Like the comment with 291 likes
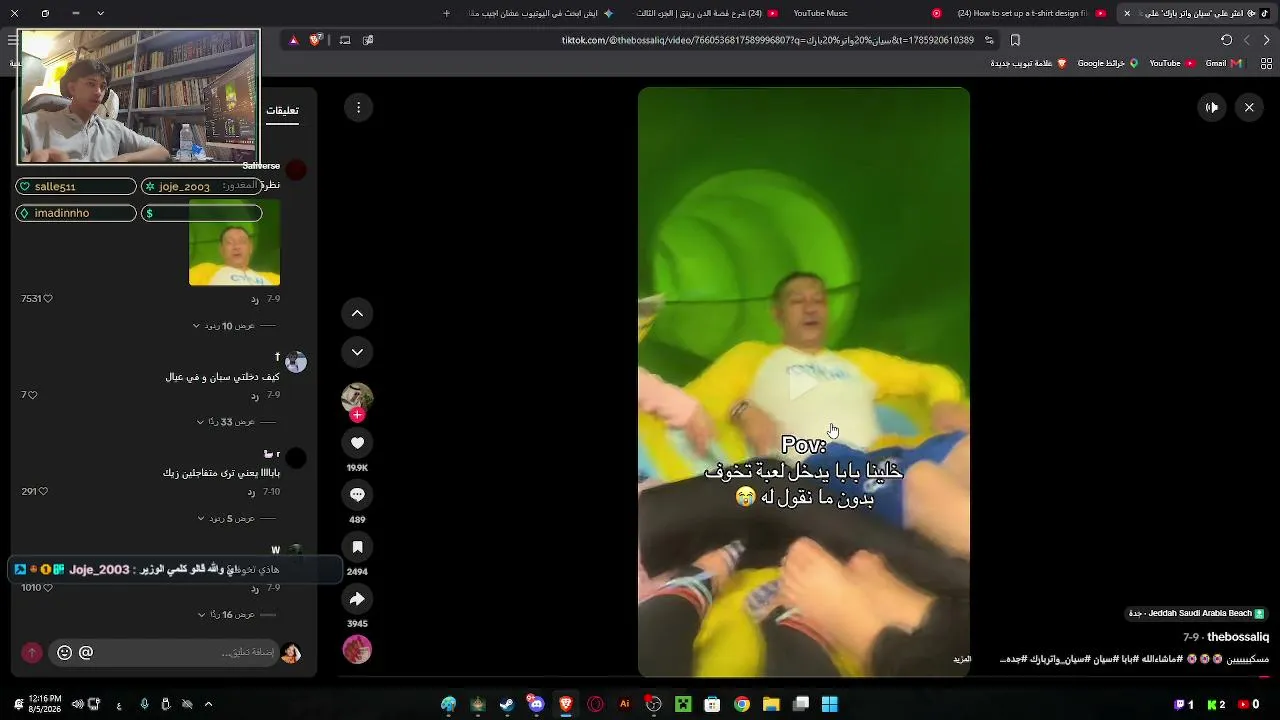 click(x=43, y=491)
